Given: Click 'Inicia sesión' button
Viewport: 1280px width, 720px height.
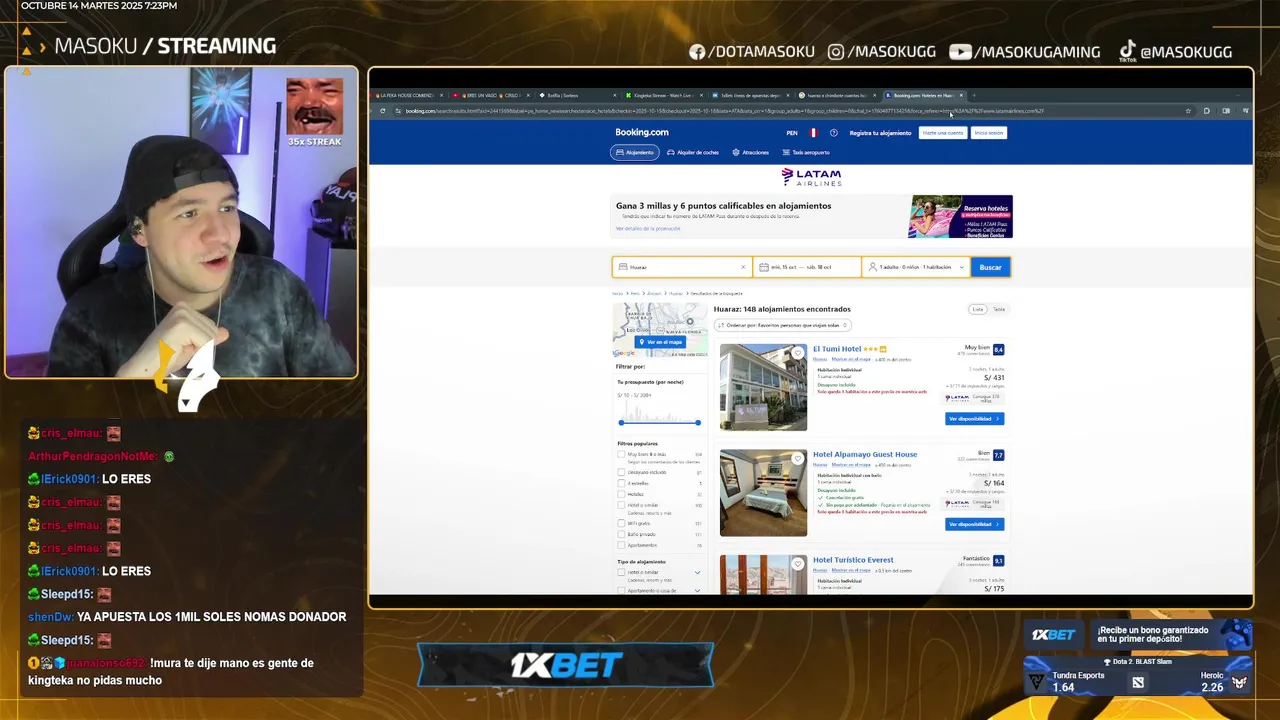Looking at the screenshot, I should tap(989, 133).
